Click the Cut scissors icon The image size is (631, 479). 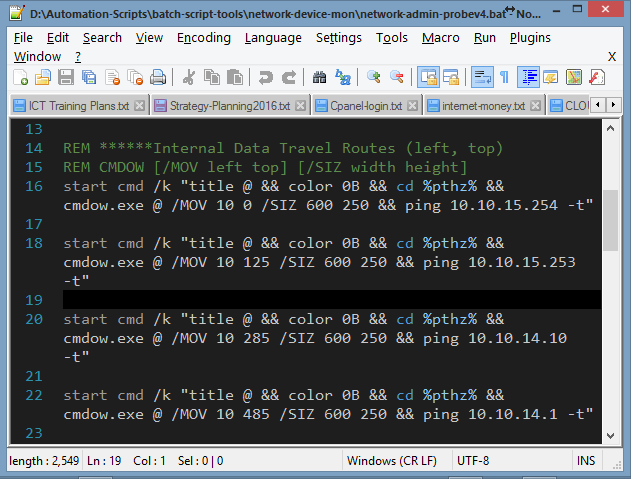[x=188, y=77]
